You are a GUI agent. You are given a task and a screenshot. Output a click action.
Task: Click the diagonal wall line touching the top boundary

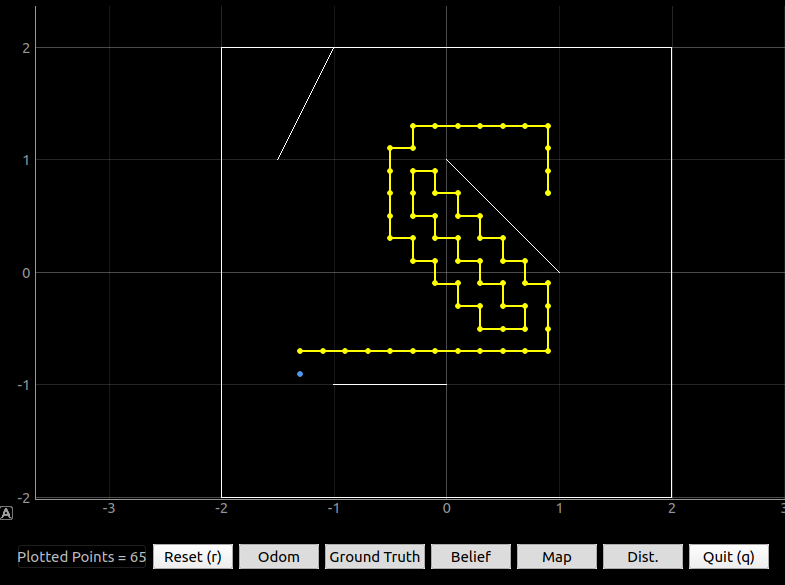click(305, 104)
